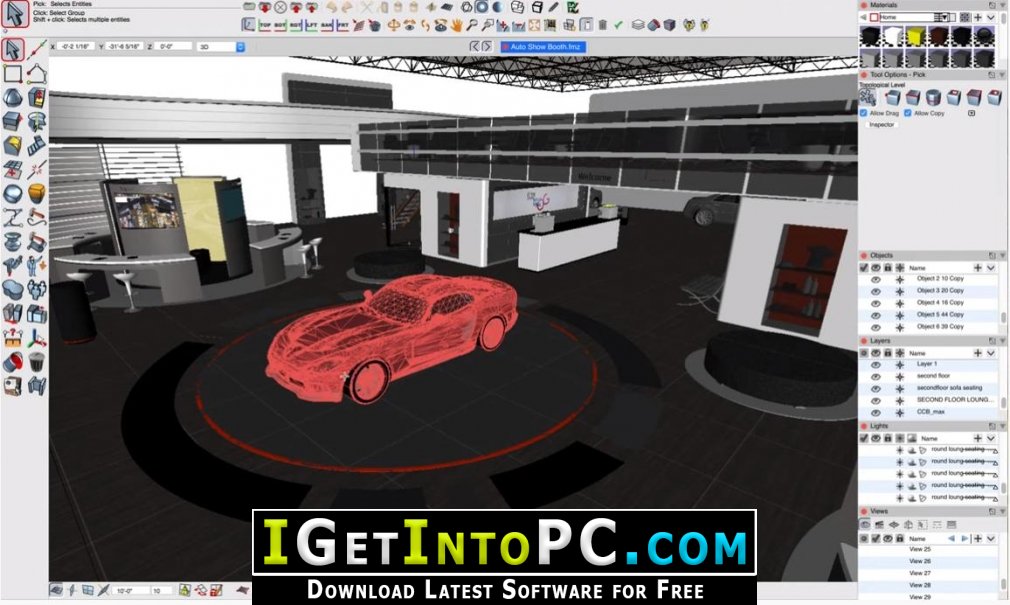
Task: Toggle the Allow Copy checkbox
Action: click(x=909, y=113)
